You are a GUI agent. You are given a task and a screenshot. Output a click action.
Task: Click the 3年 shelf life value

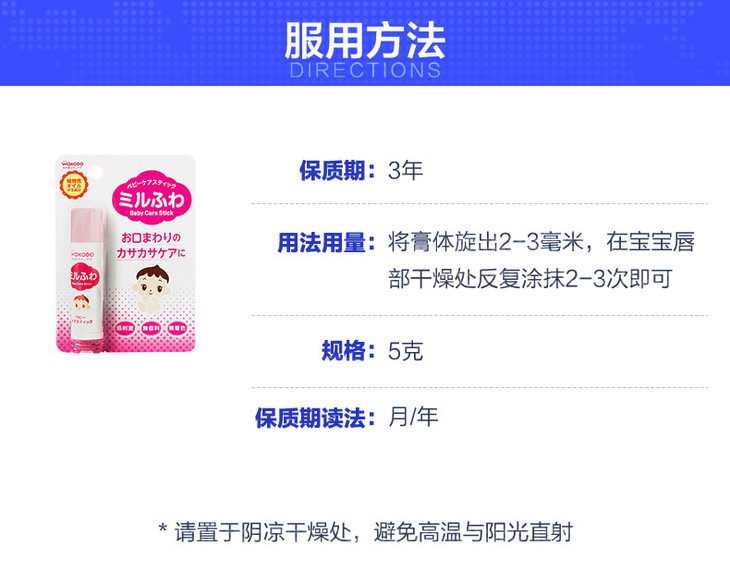click(405, 171)
